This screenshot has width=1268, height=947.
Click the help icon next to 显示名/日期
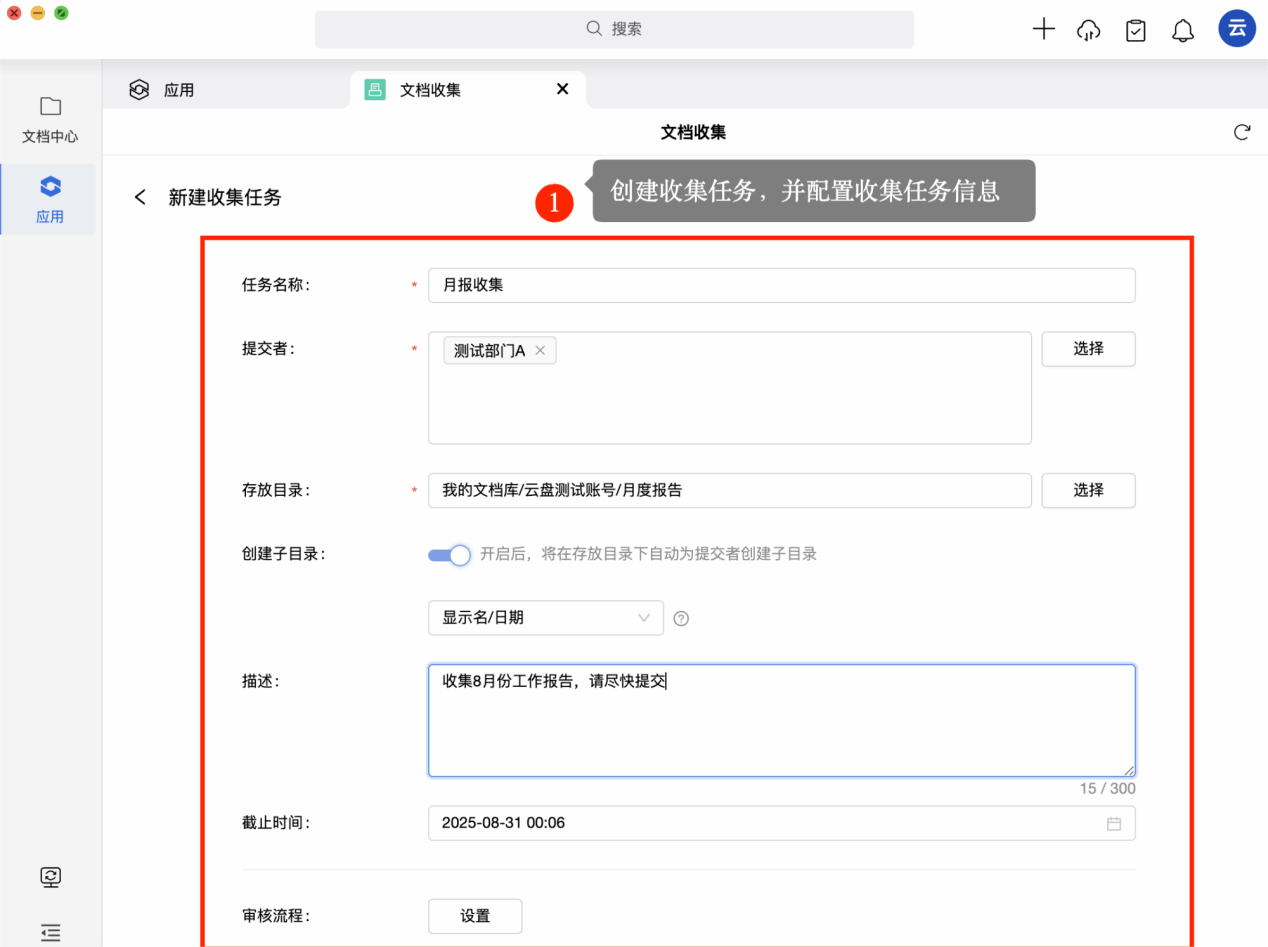tap(681, 618)
